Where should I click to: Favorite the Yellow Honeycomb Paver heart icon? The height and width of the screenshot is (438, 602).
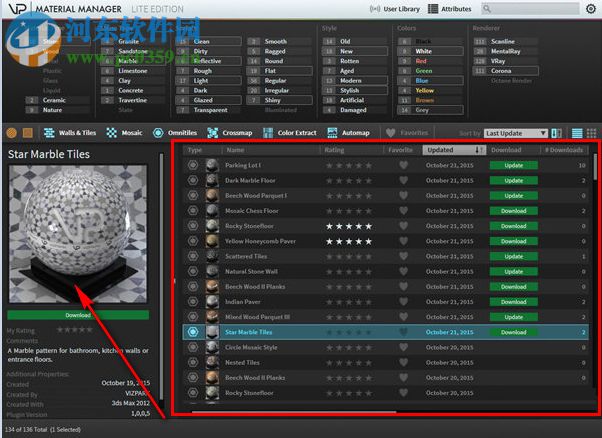pos(403,241)
